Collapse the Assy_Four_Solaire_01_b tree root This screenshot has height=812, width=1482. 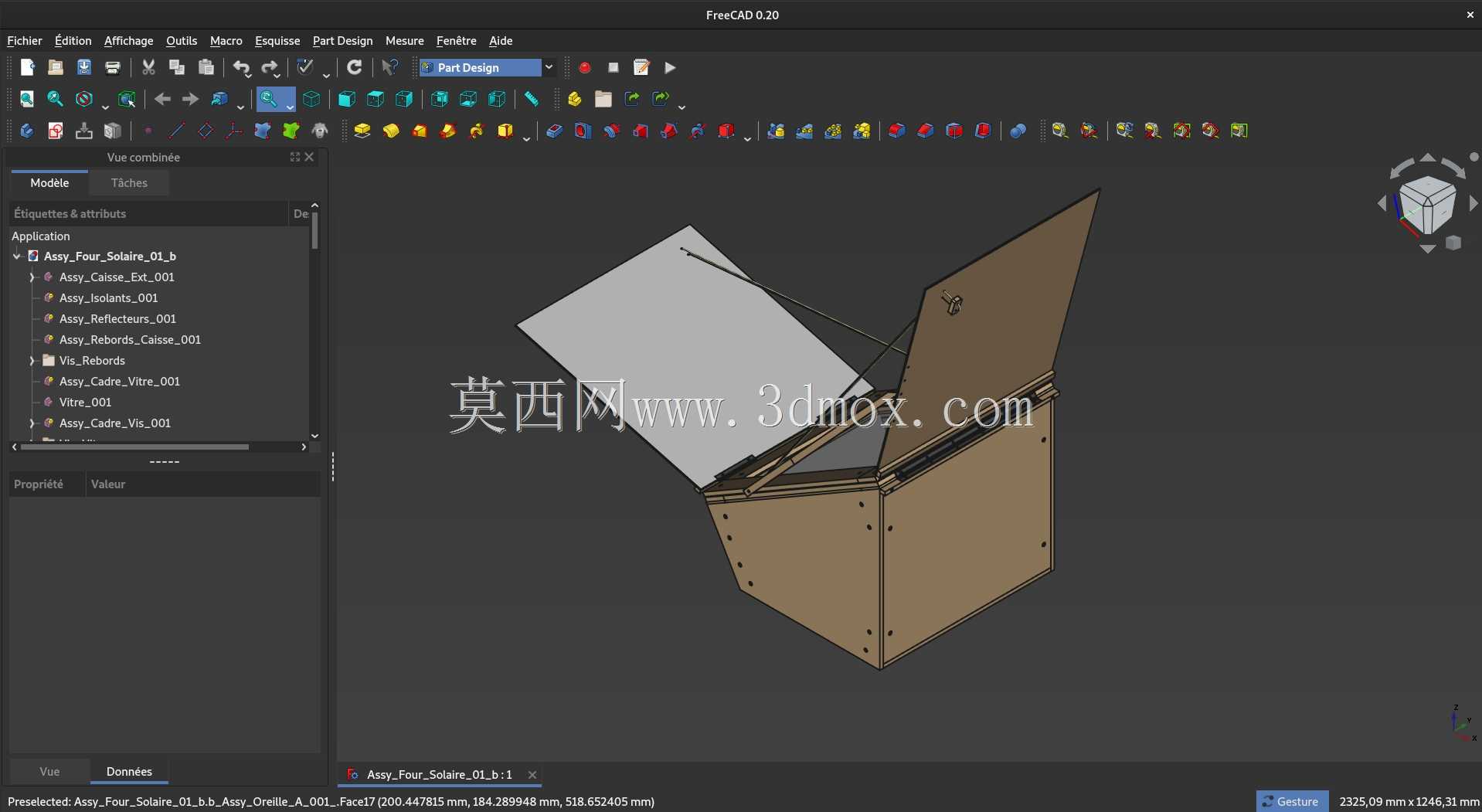(x=16, y=256)
